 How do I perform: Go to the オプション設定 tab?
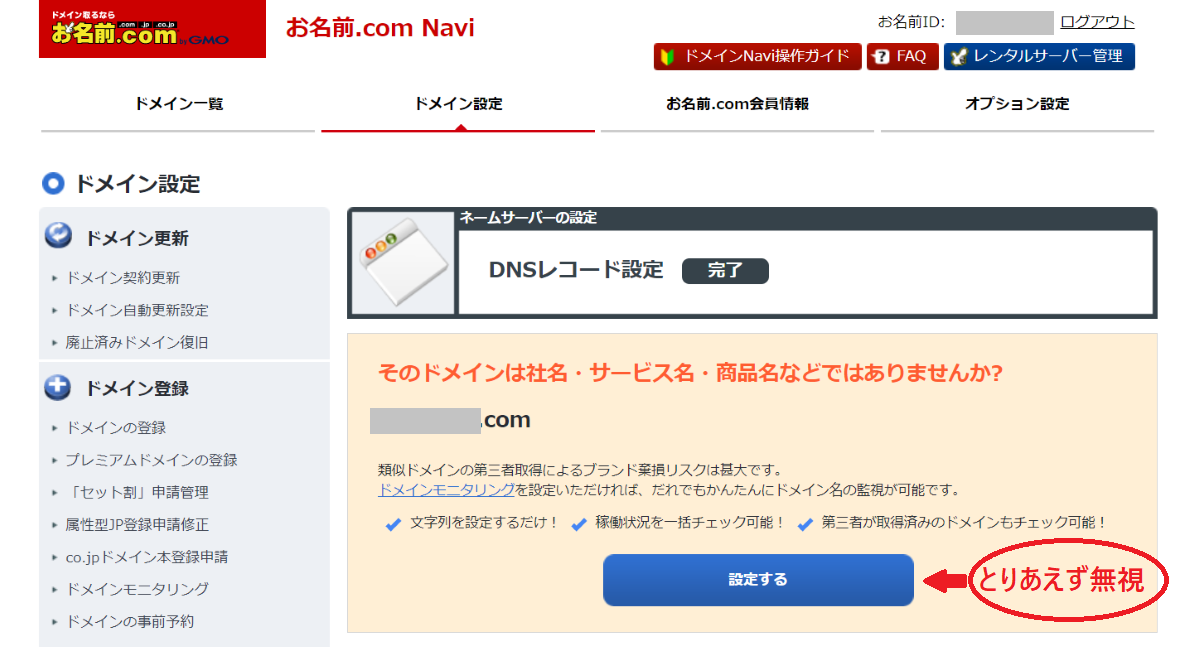pyautogui.click(x=1017, y=104)
